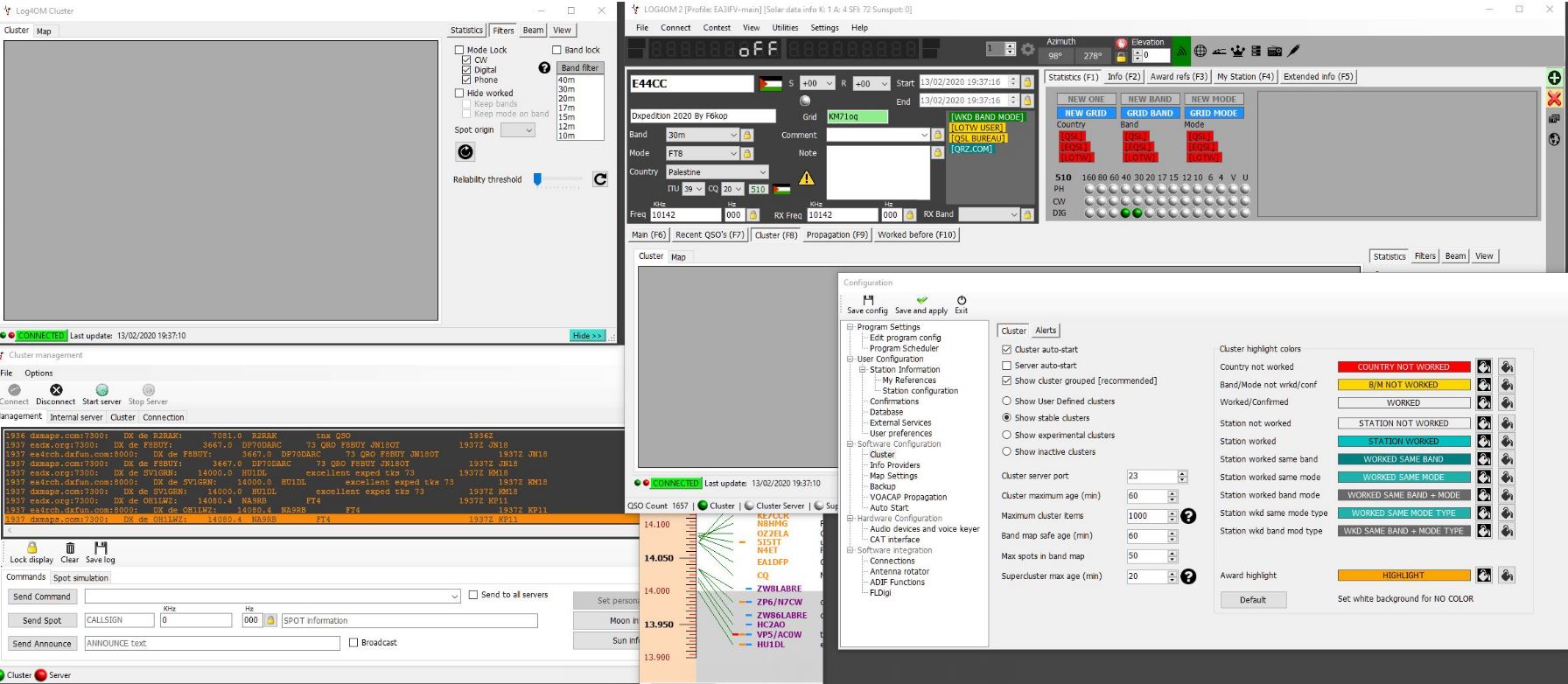
Task: Click the GRID BAND button
Action: click(1149, 113)
